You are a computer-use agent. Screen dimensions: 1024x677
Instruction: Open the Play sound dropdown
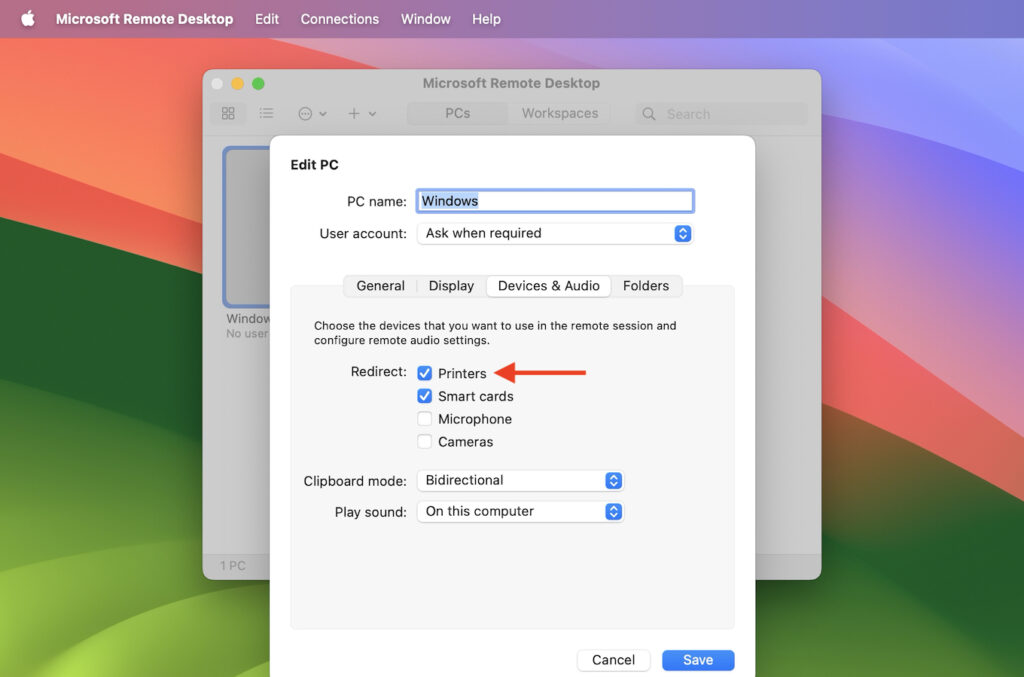pyautogui.click(x=614, y=511)
